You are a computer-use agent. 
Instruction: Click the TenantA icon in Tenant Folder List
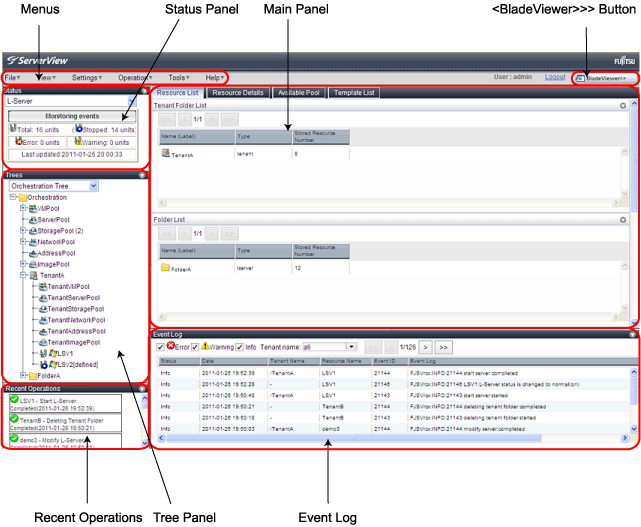point(165,155)
